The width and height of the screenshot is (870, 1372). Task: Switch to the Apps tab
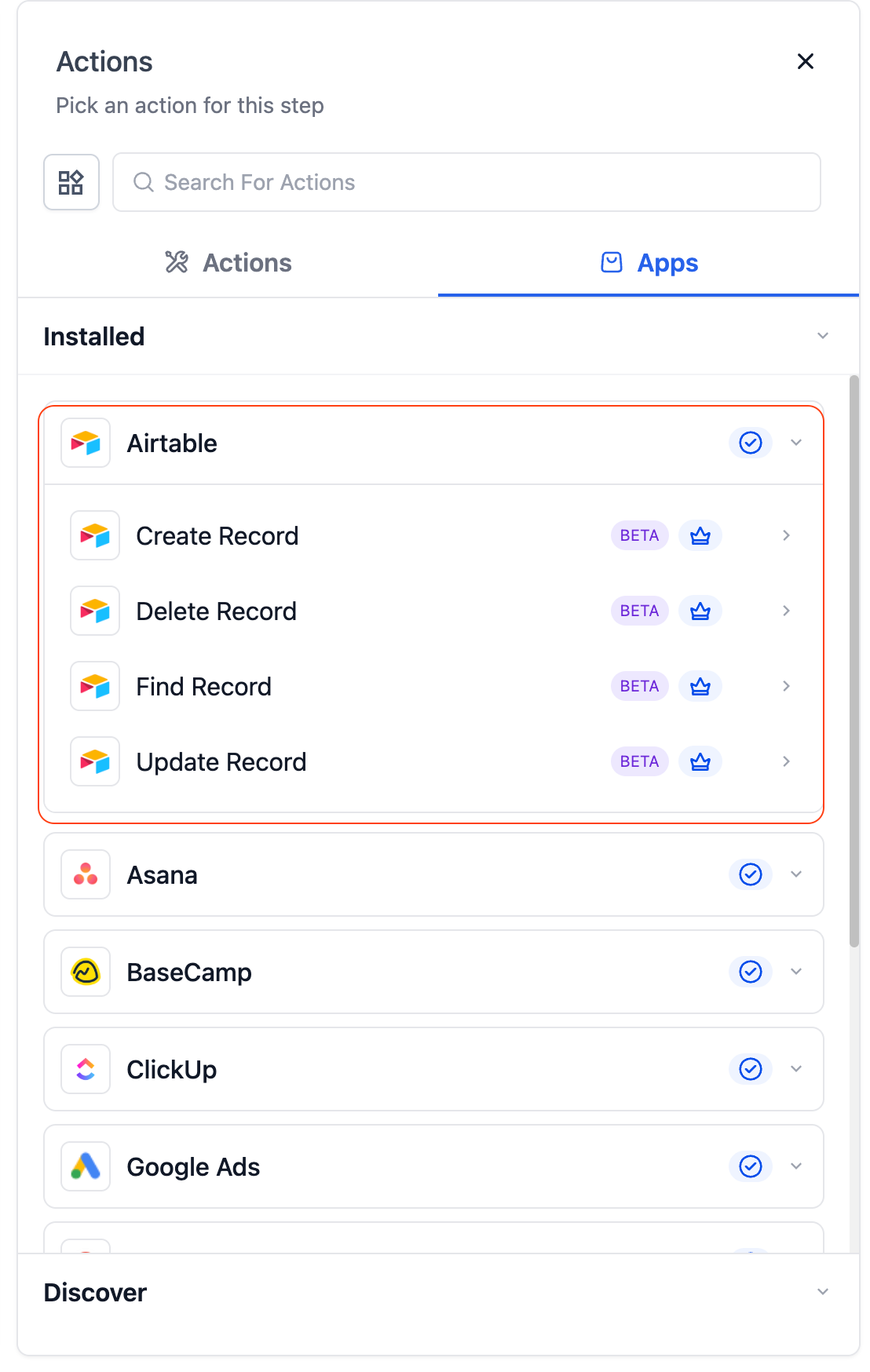(x=649, y=263)
